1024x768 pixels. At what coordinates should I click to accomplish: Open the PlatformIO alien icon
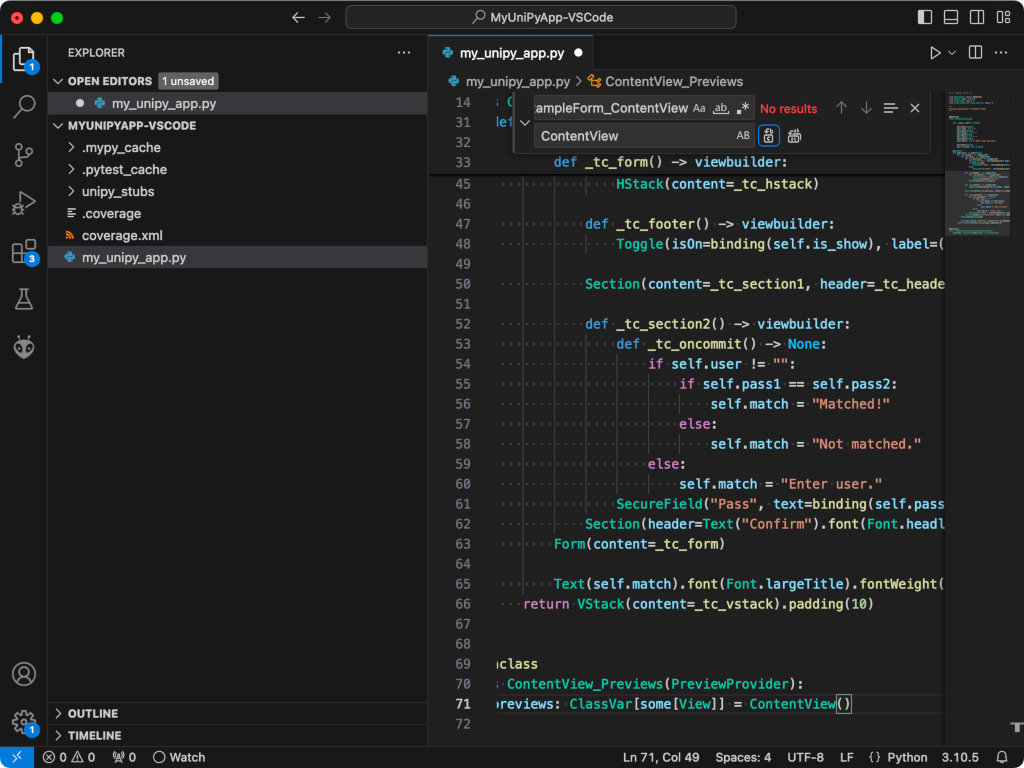pos(24,347)
